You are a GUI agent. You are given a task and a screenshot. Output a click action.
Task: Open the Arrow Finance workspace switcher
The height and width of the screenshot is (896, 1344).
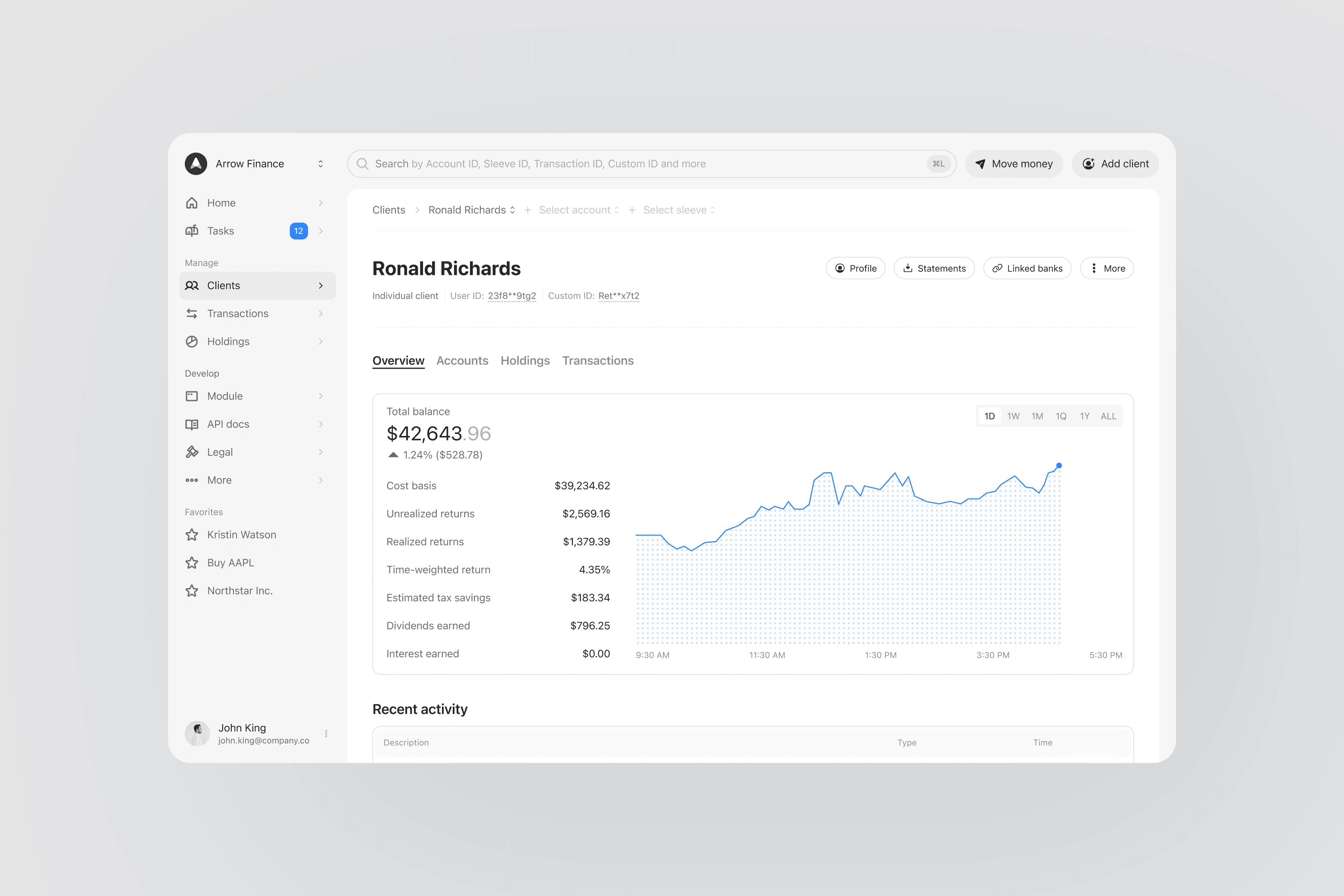click(x=320, y=164)
